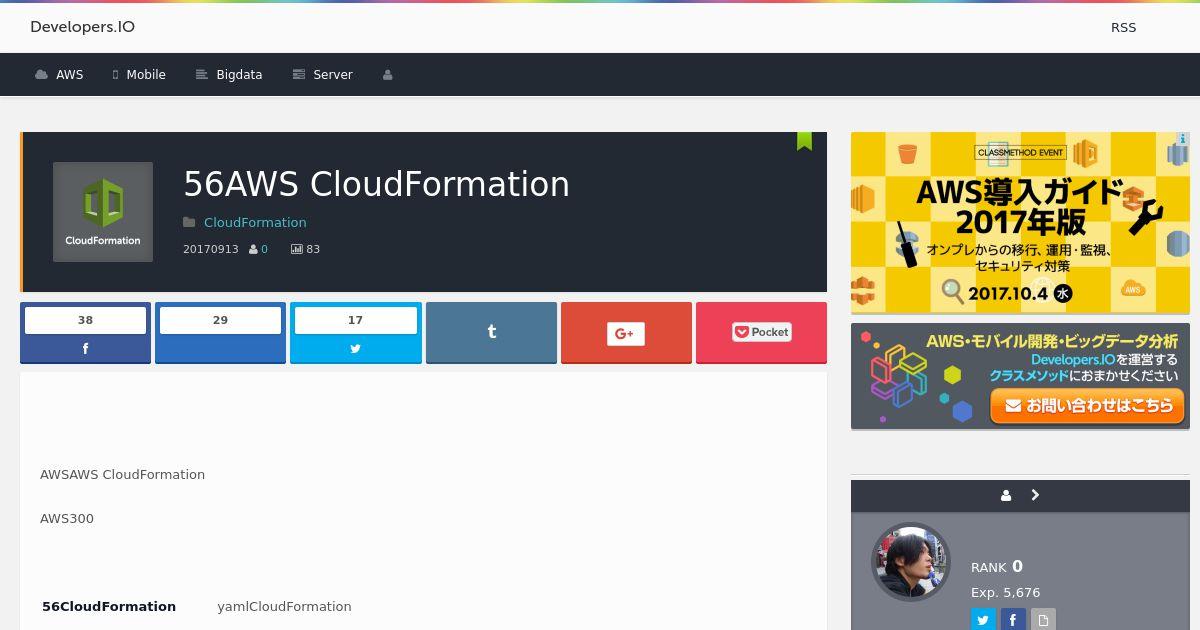Click the server icon beside Server menu

298,75
